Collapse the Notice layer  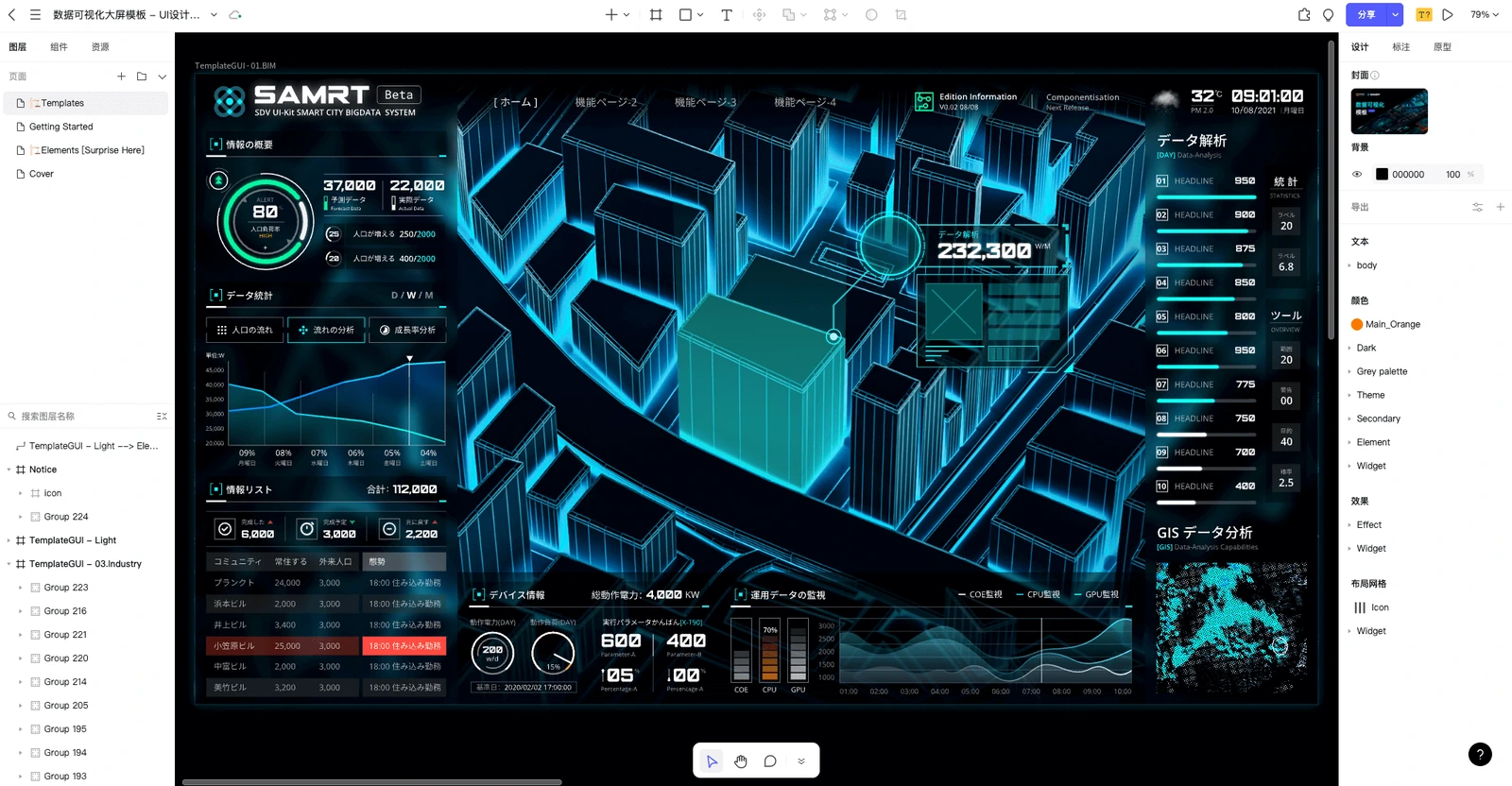[9, 470]
